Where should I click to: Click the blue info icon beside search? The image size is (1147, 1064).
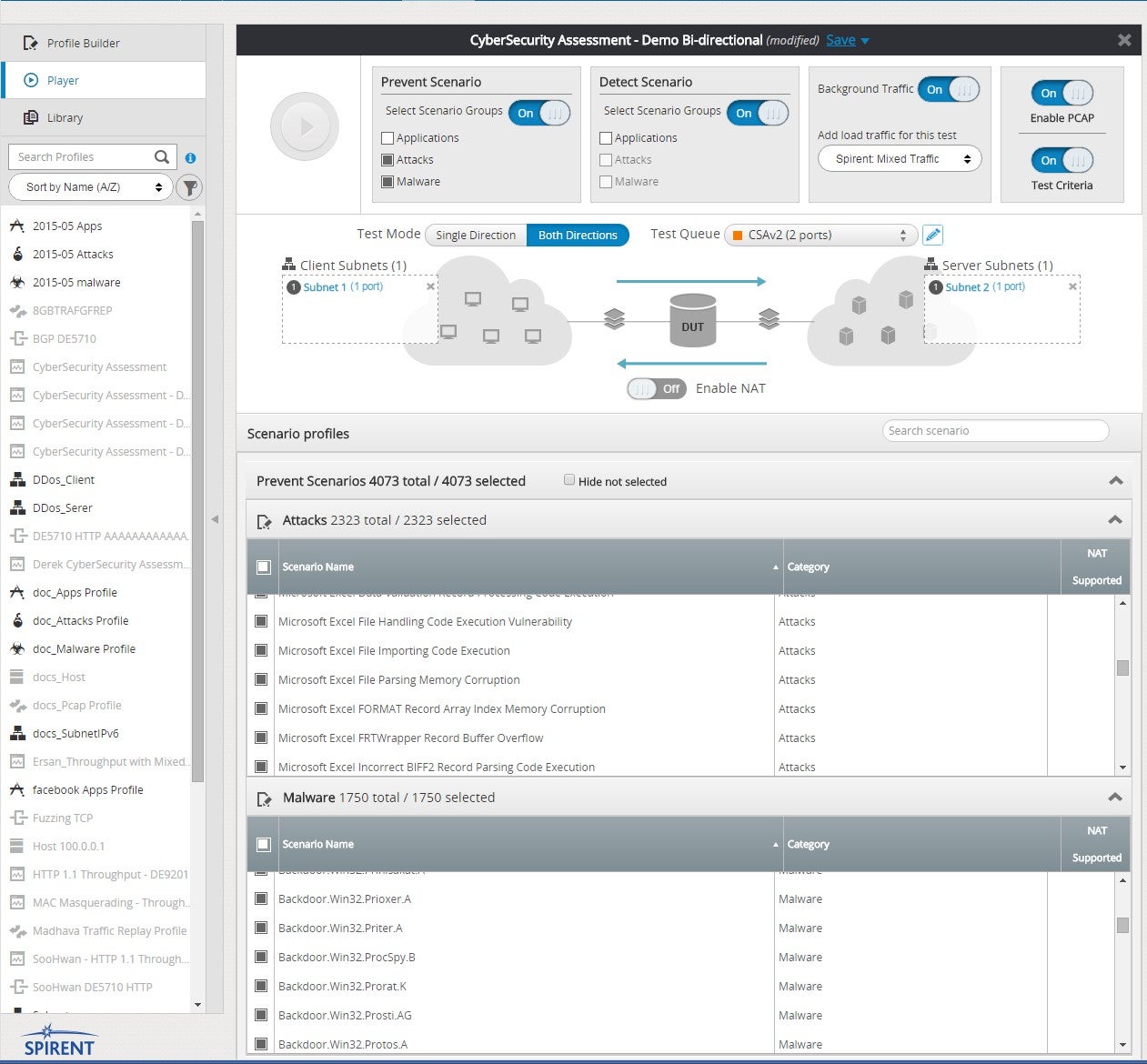(x=190, y=157)
